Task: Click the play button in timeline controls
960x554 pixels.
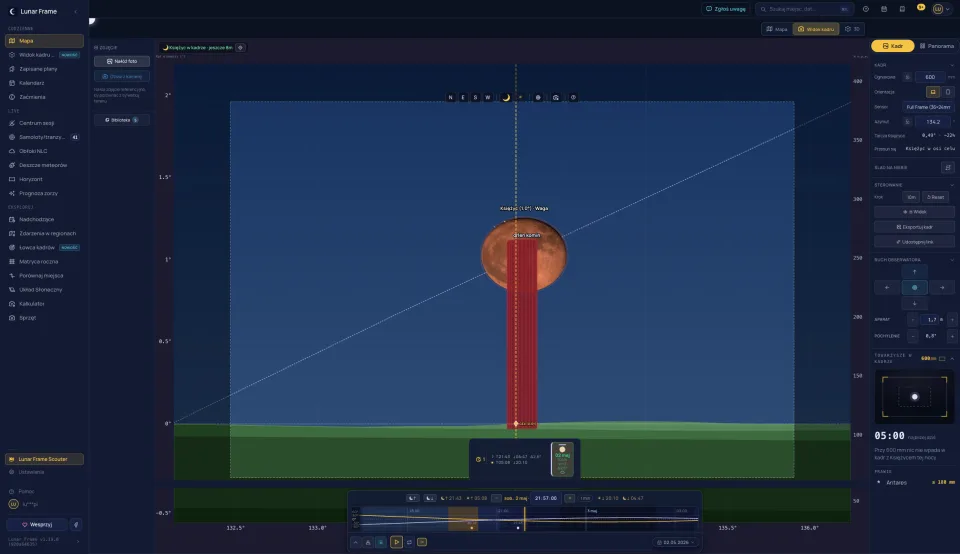Action: click(396, 542)
